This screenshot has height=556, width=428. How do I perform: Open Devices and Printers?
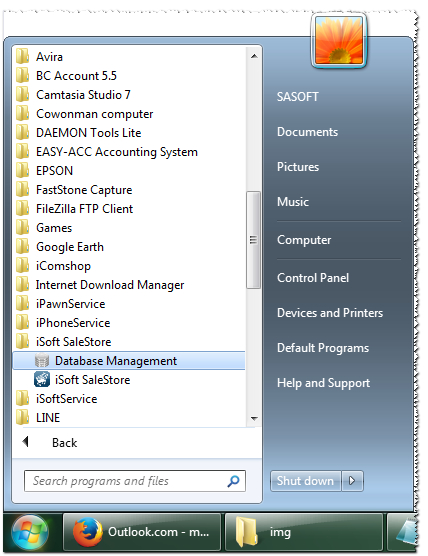point(330,313)
